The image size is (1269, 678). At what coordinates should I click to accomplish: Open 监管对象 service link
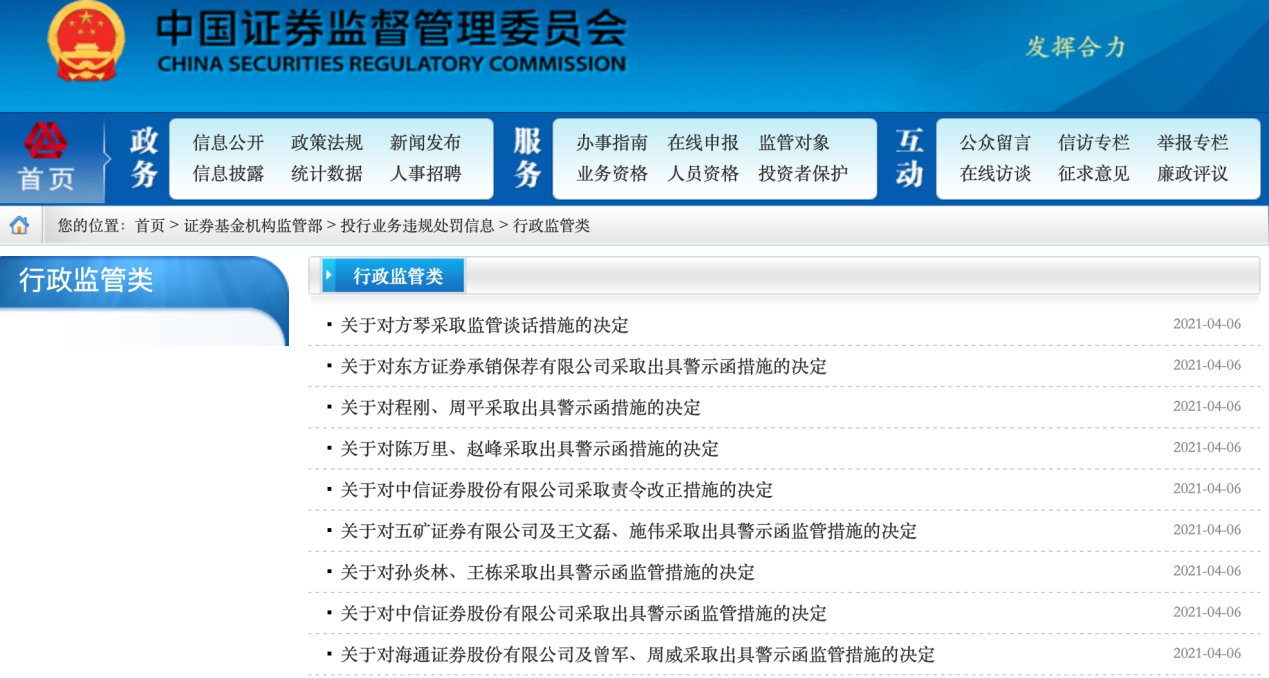point(794,143)
